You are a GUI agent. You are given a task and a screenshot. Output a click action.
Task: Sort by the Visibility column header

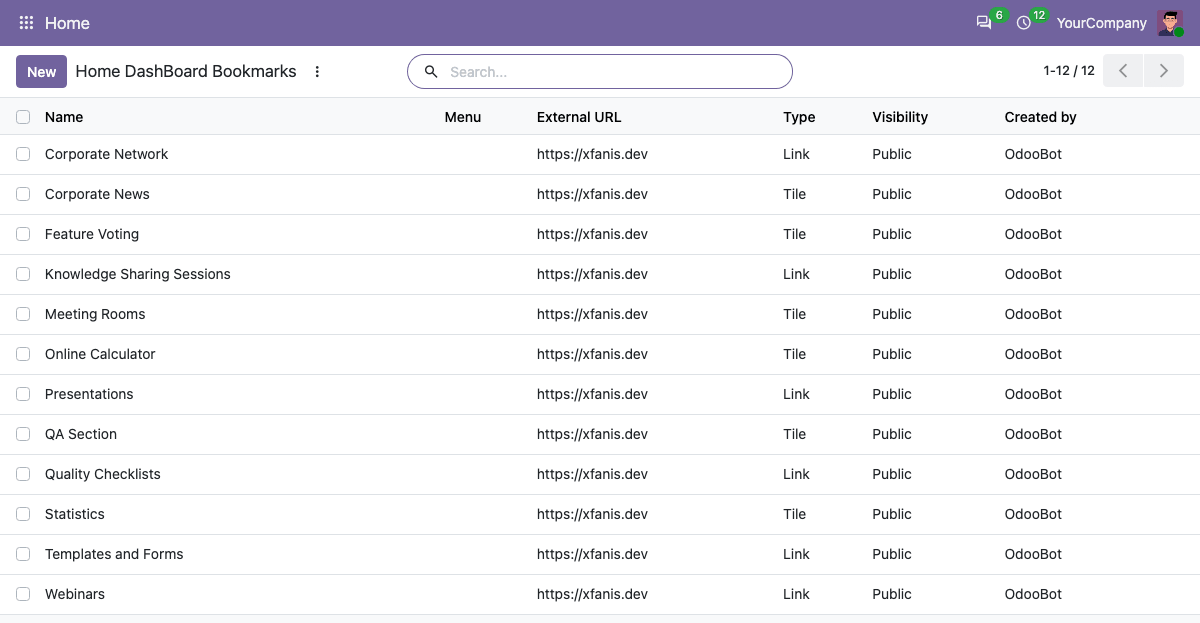900,117
